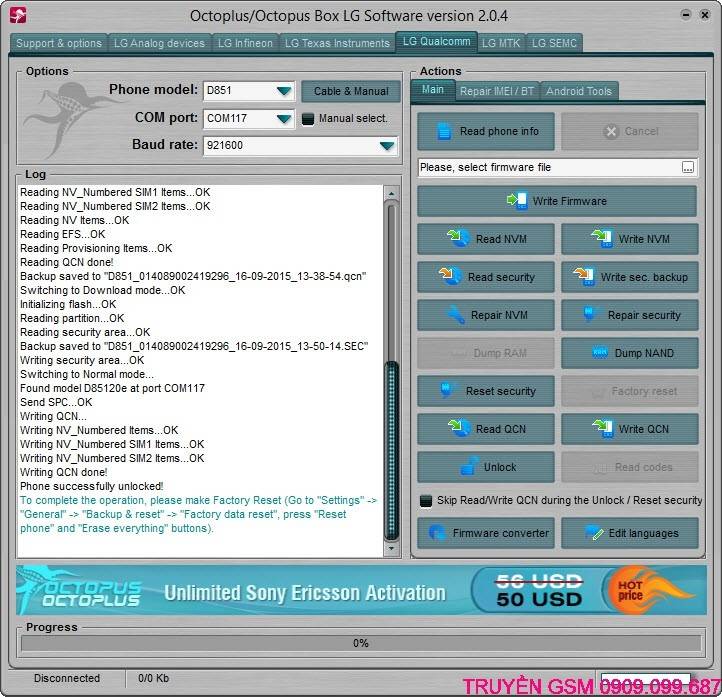Click the Unlock padlock icon
This screenshot has height=697, width=722.
(x=469, y=466)
